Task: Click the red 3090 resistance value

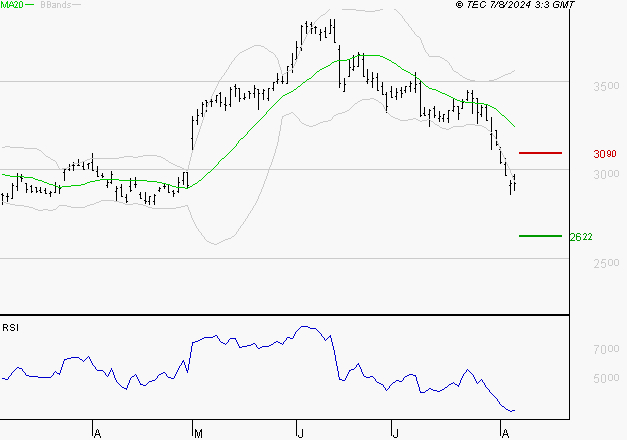Action: [605, 154]
